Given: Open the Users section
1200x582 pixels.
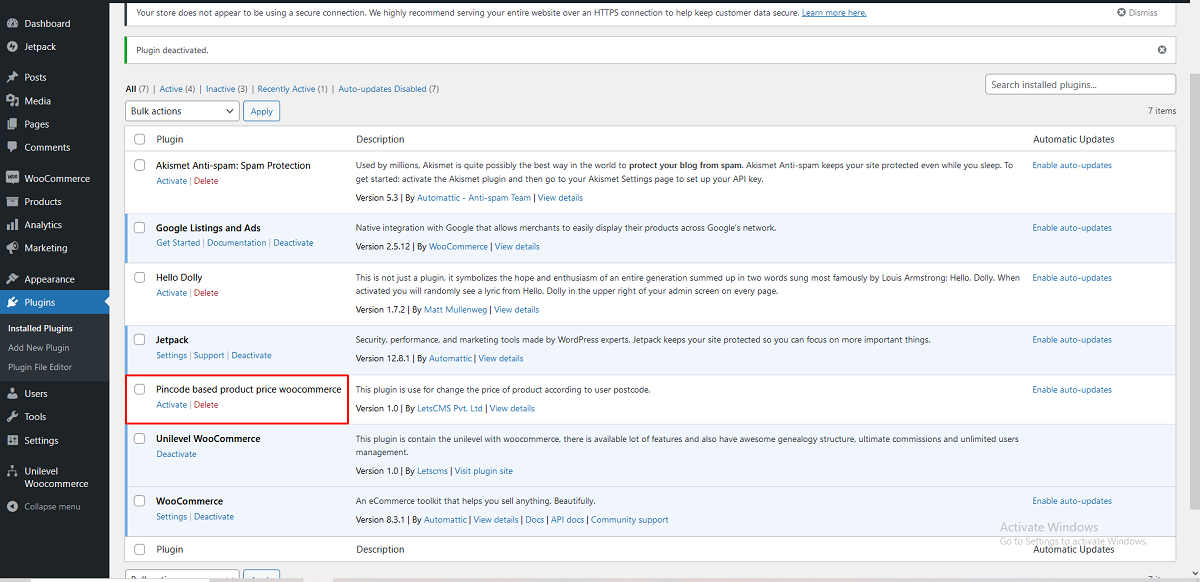Looking at the screenshot, I should [x=36, y=393].
